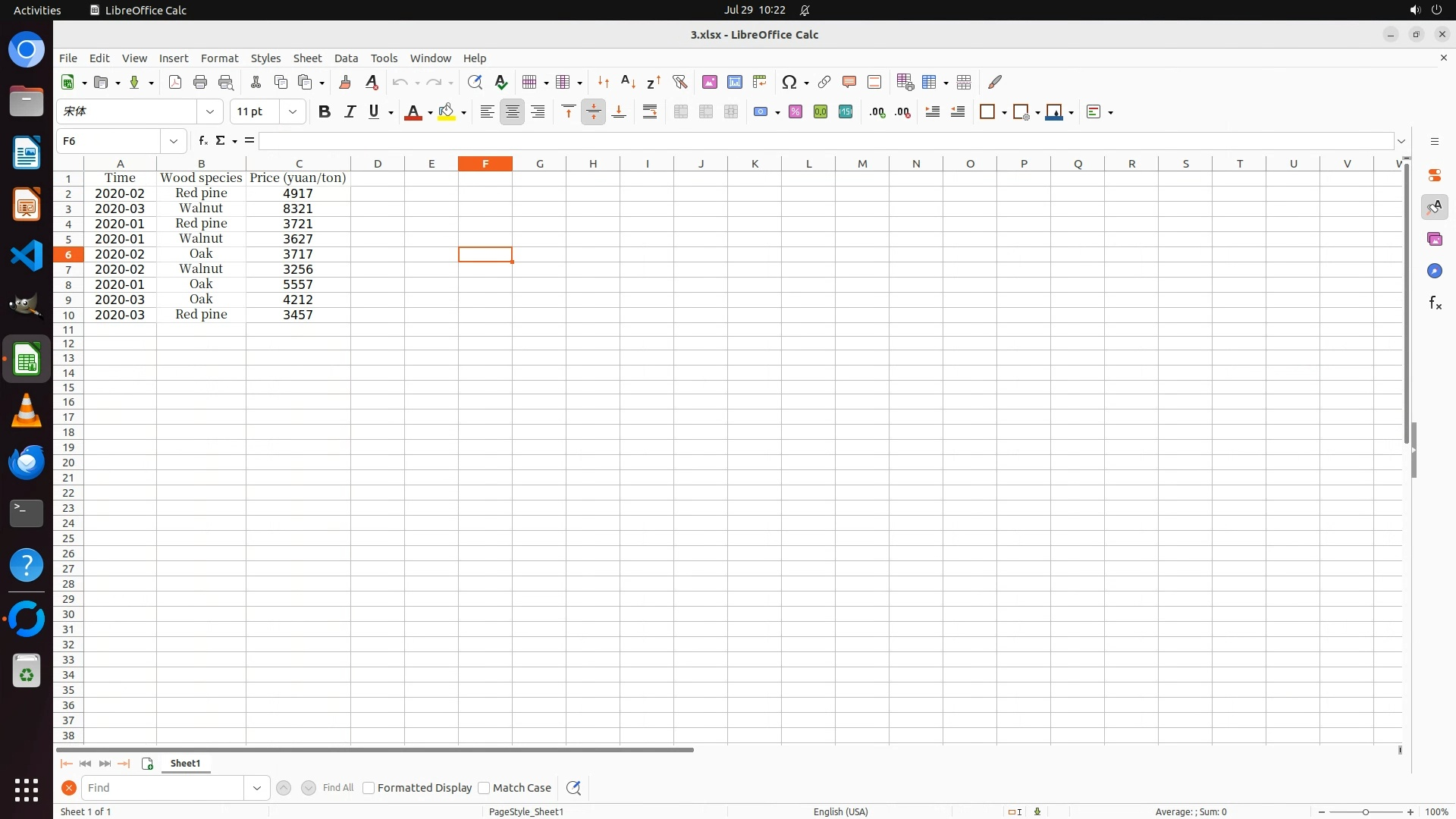Open the Data menu

click(x=346, y=58)
